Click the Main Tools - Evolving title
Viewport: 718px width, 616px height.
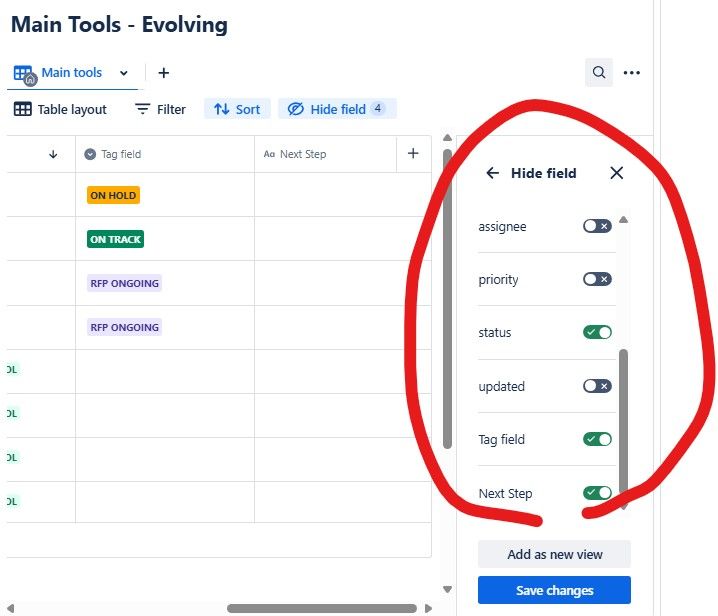119,25
